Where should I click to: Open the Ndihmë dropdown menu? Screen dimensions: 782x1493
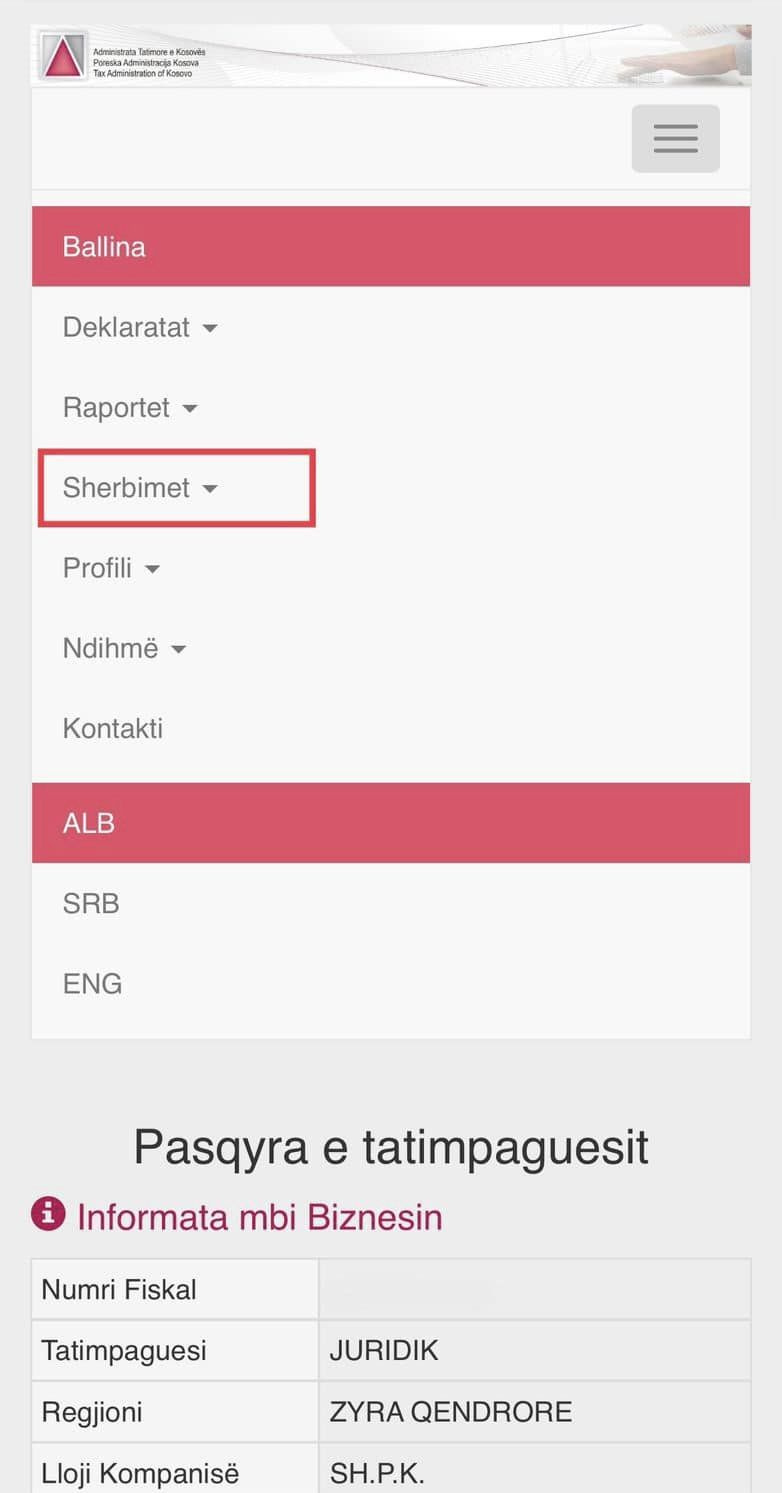click(x=124, y=648)
